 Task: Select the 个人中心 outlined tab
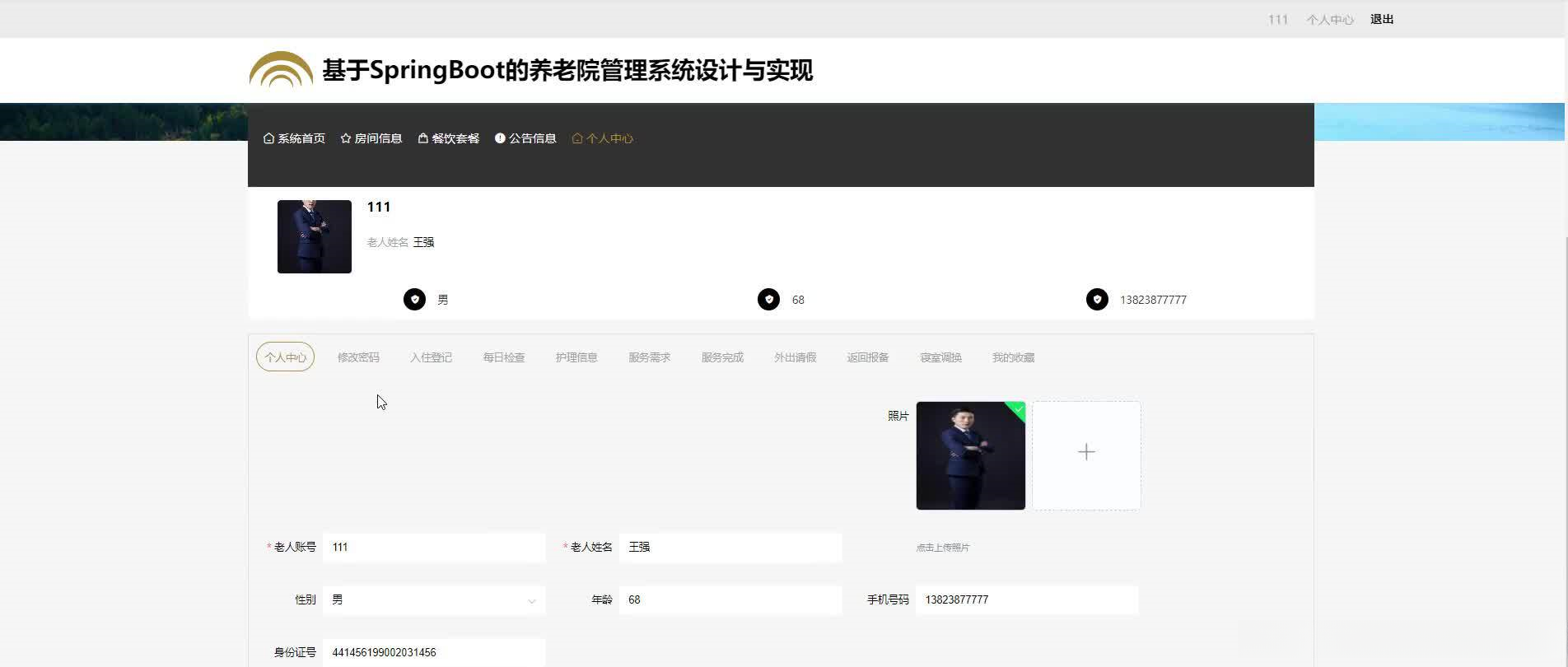[x=285, y=357]
